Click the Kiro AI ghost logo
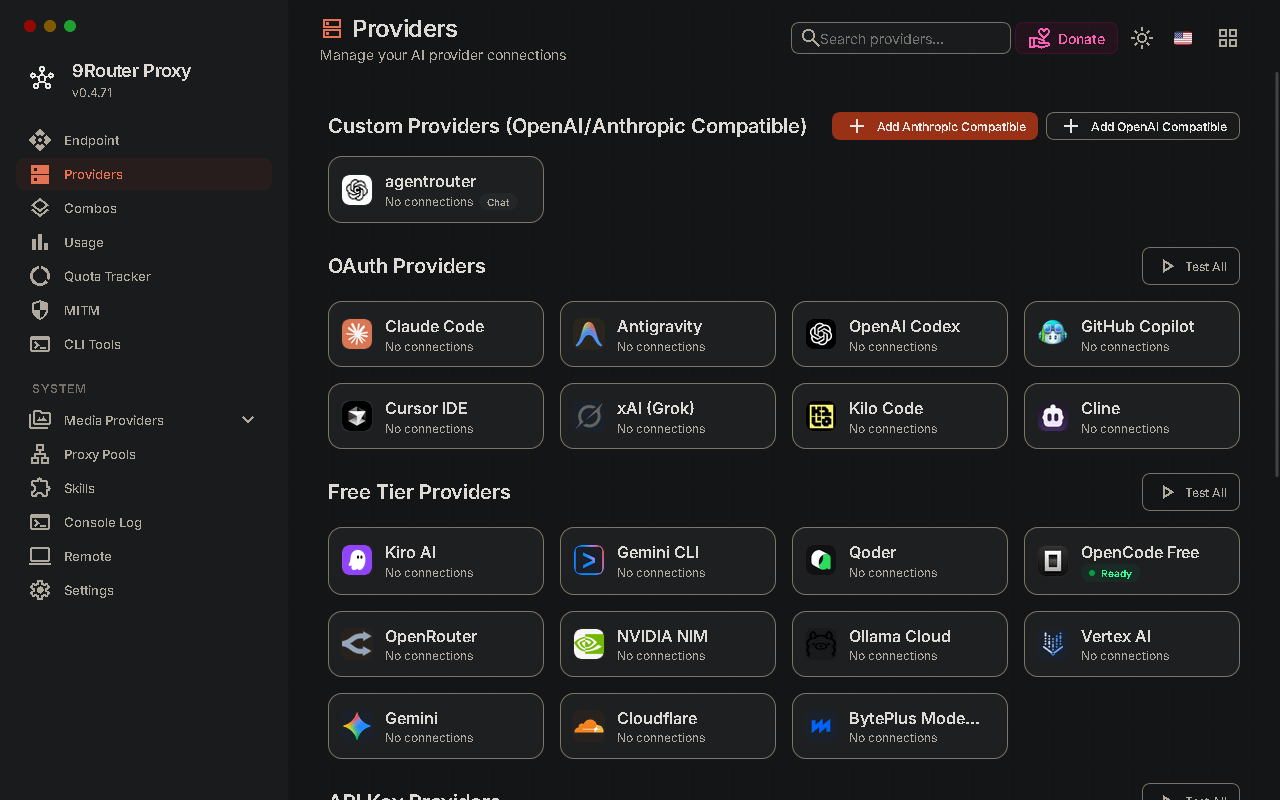 tap(357, 560)
